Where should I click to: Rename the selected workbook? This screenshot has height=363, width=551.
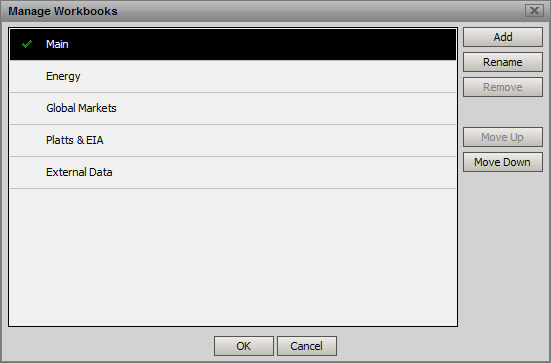click(x=503, y=62)
